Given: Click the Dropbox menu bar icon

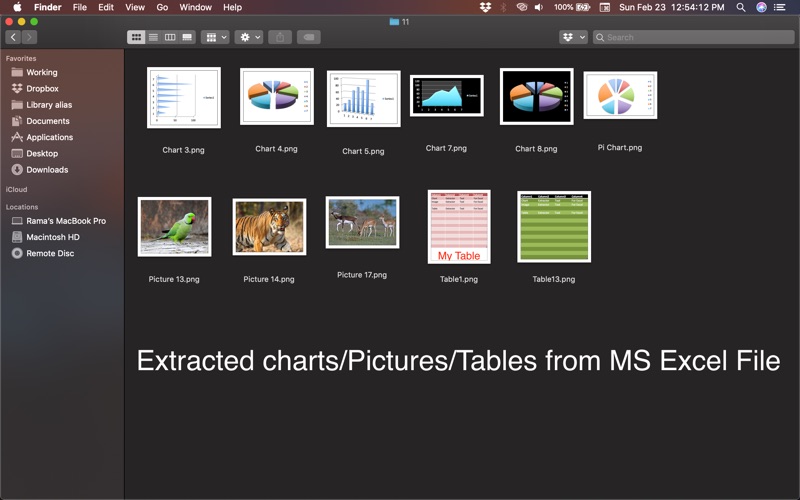Looking at the screenshot, I should coord(485,7).
